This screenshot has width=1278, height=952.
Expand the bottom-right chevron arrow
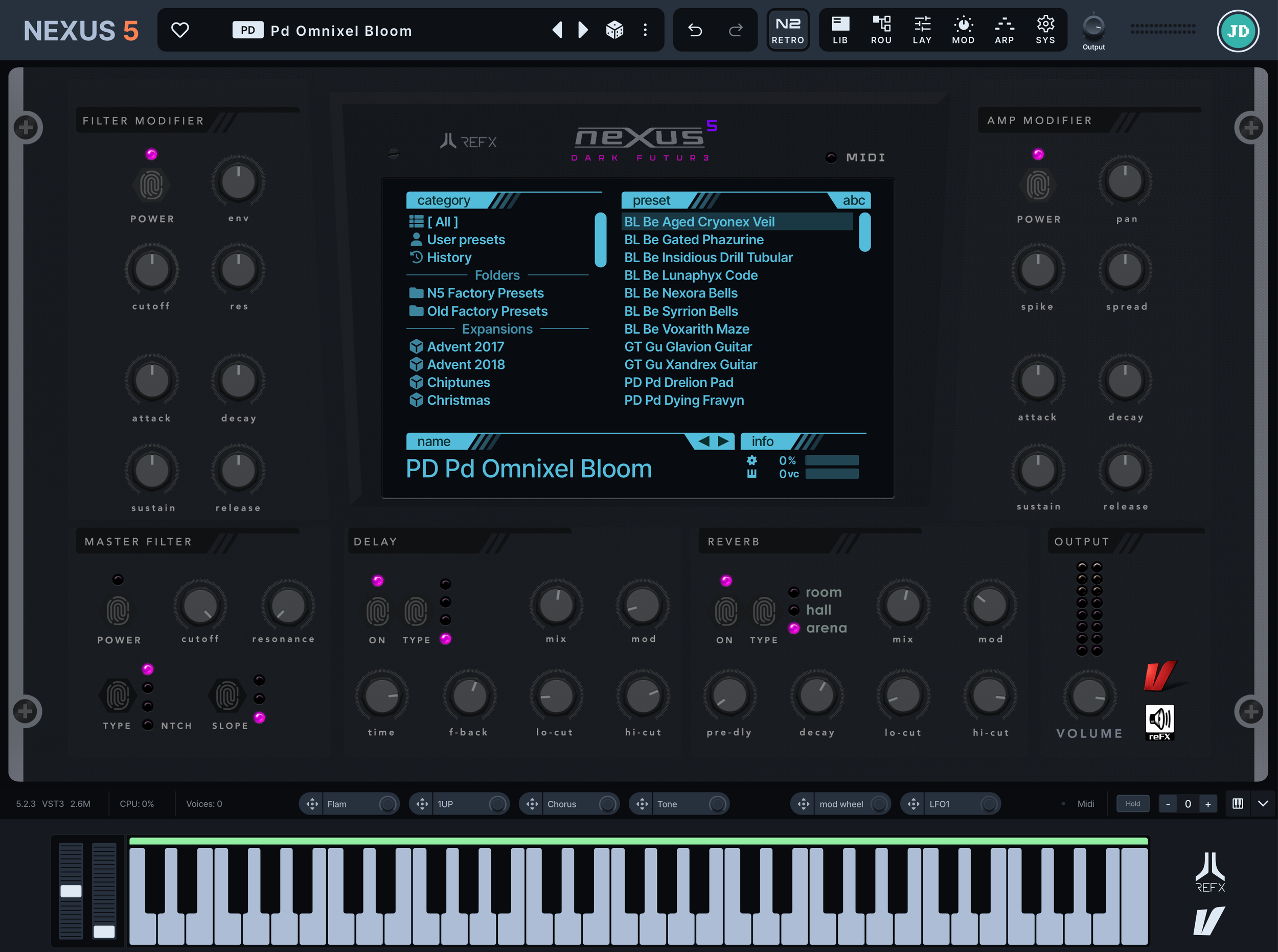coord(1263,803)
